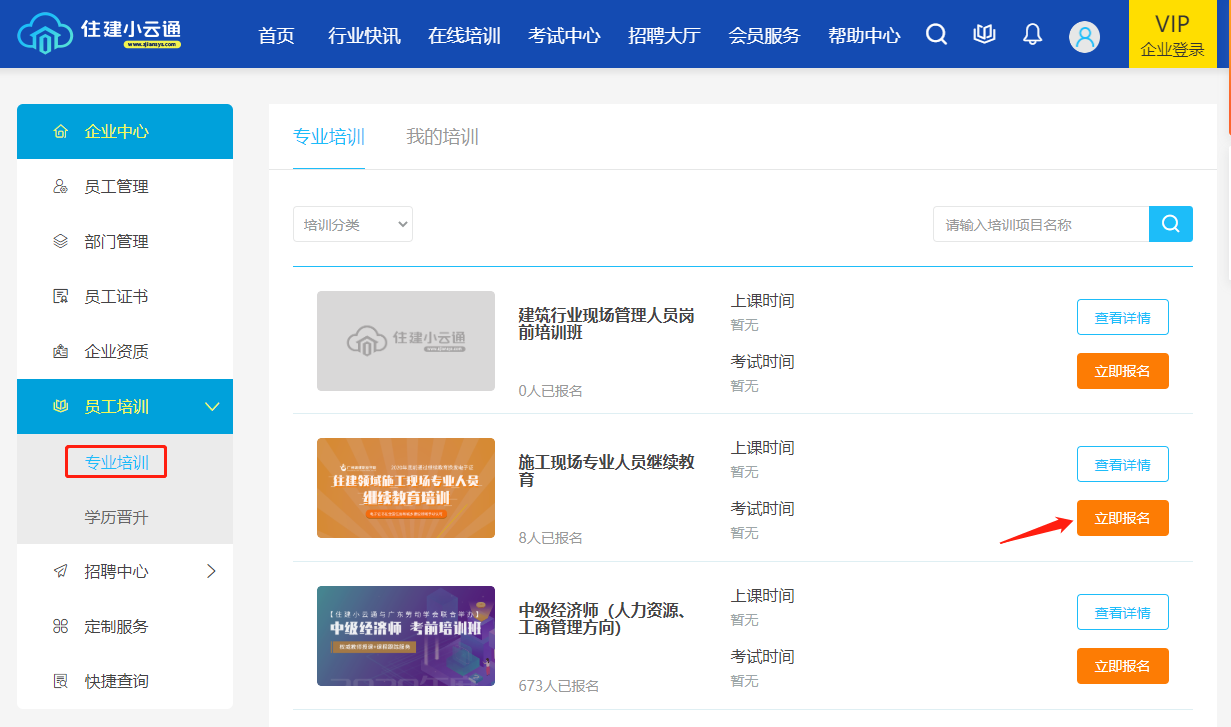This screenshot has height=727, width=1231.
Task: Click 立即报名 for 施工现场专业人员继续教育
Action: pos(1122,518)
